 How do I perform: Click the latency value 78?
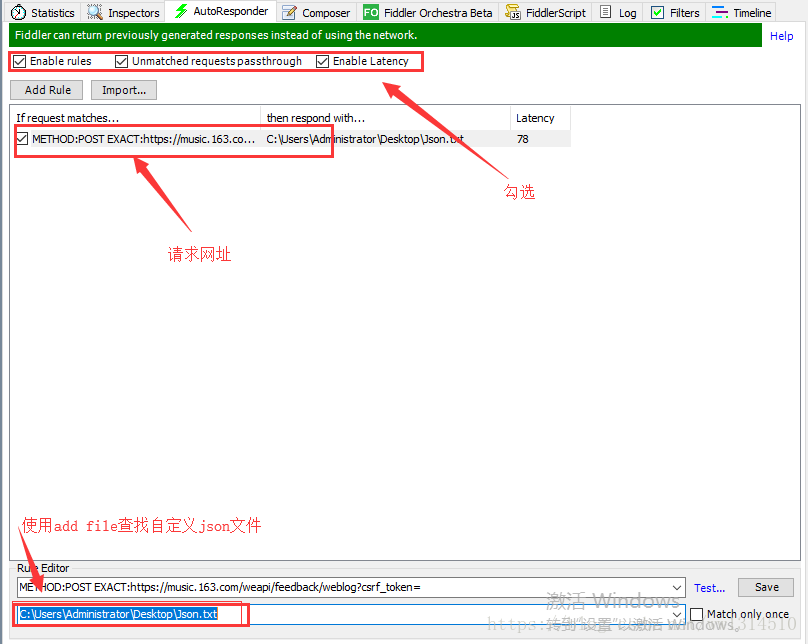click(523, 139)
